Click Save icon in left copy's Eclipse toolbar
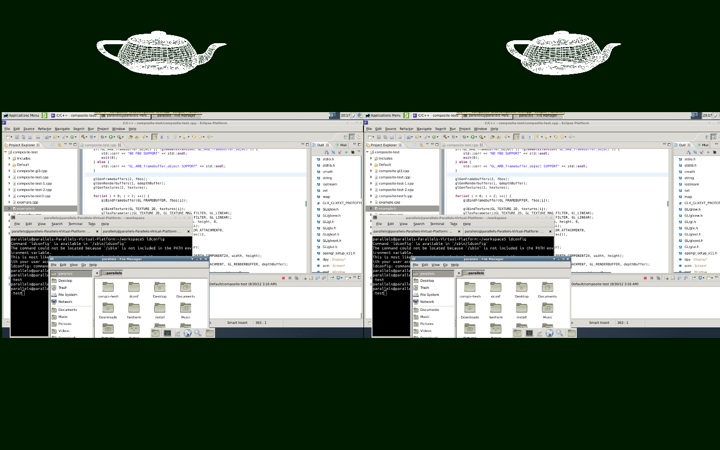This screenshot has height=450, width=720. pyautogui.click(x=17, y=137)
